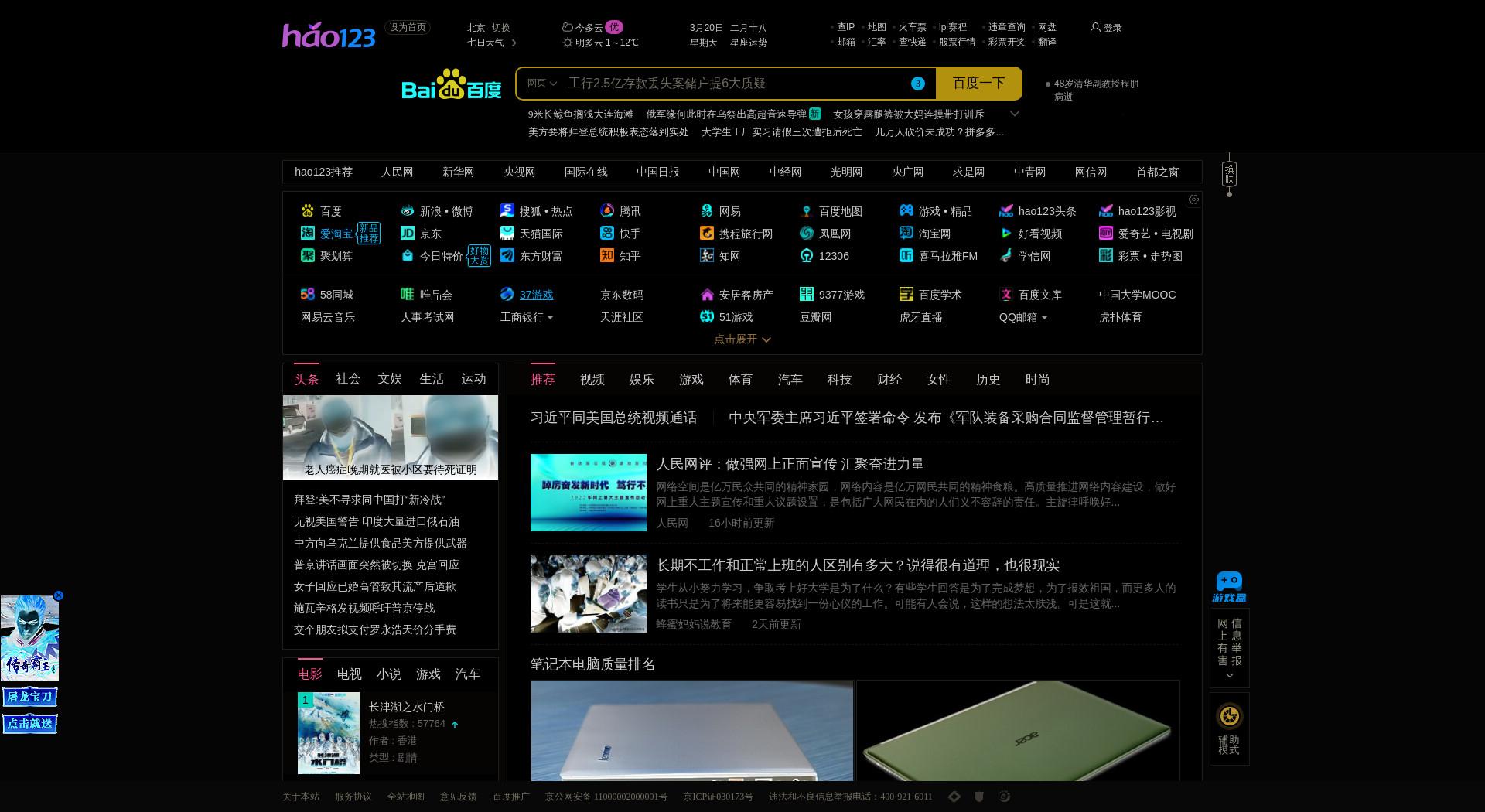This screenshot has width=1485, height=812.
Task: Switch to the 文娱 tab
Action: coord(390,379)
